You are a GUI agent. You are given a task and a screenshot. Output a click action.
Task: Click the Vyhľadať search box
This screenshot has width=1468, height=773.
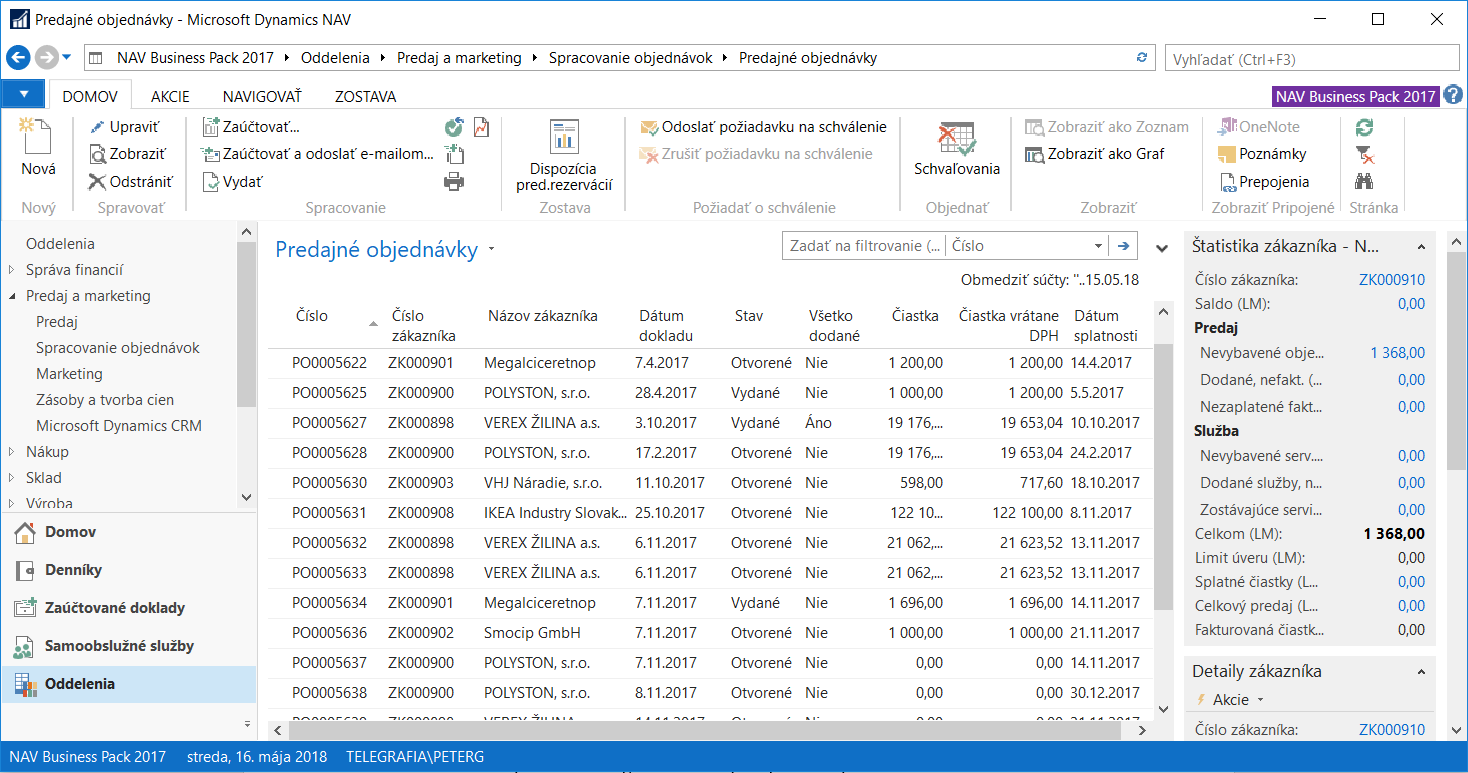[1314, 58]
